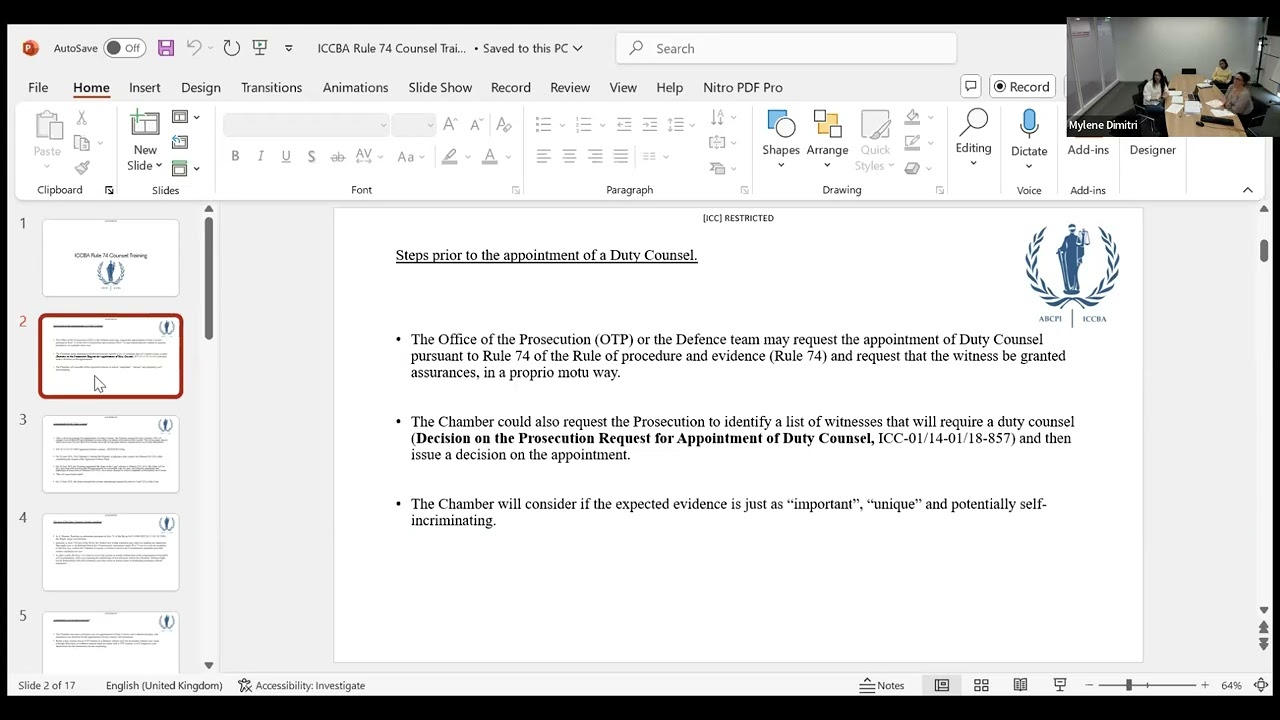Select slide 3 thumbnail
The height and width of the screenshot is (720, 1280).
pyautogui.click(x=110, y=454)
